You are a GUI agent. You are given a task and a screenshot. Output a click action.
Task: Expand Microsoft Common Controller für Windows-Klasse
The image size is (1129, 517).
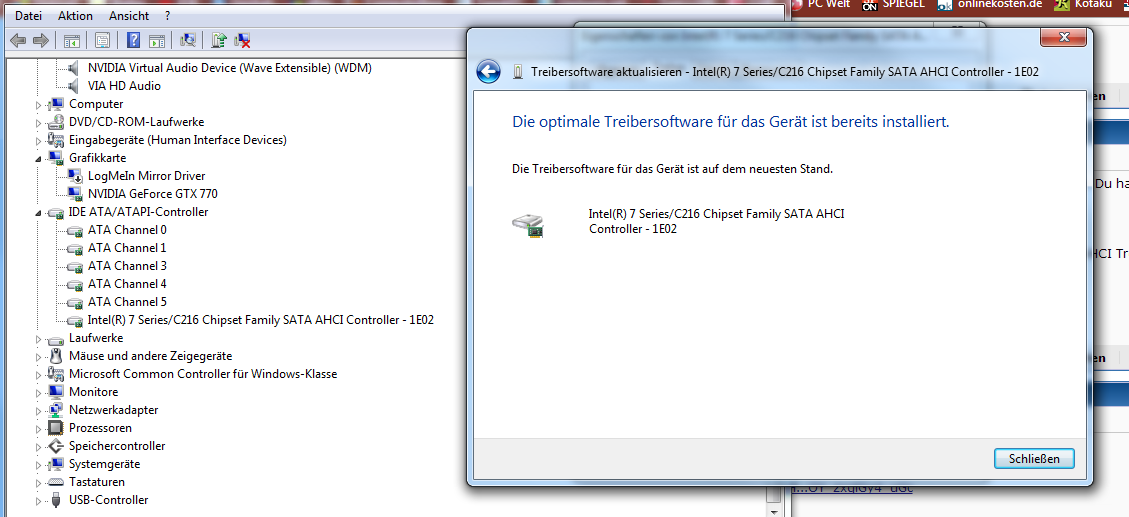tap(39, 374)
